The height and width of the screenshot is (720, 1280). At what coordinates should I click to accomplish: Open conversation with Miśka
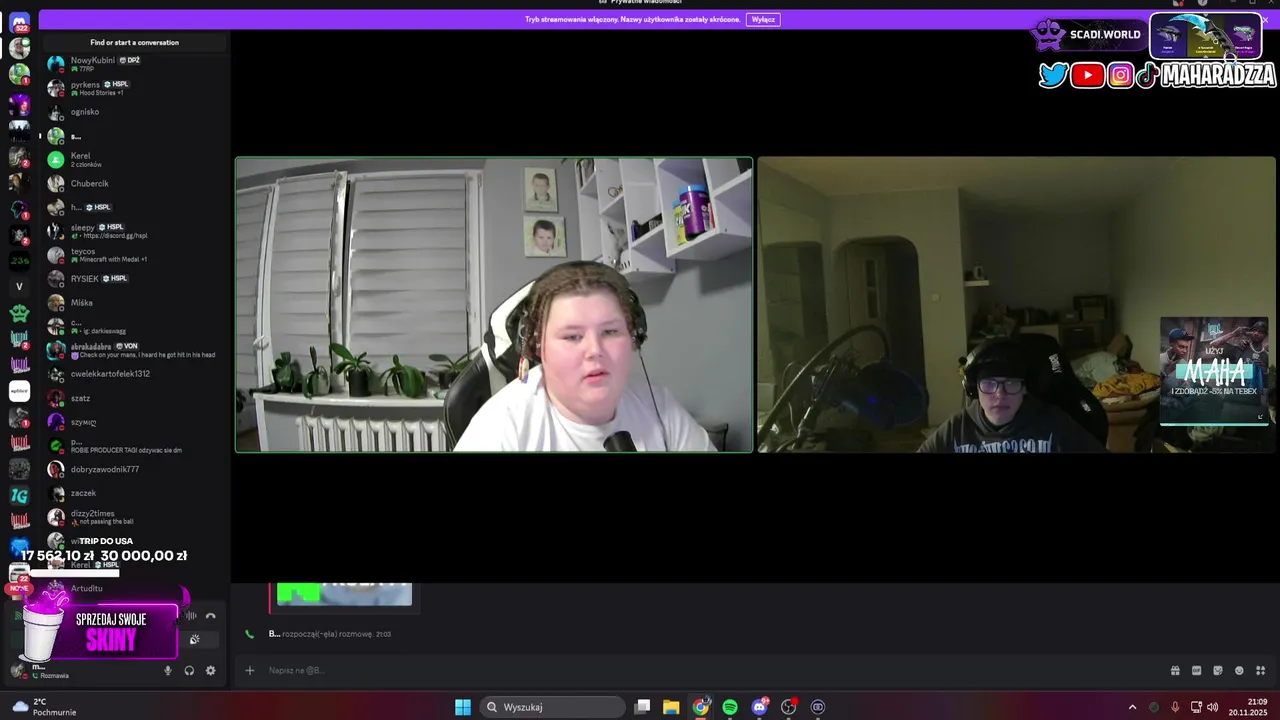pos(134,303)
